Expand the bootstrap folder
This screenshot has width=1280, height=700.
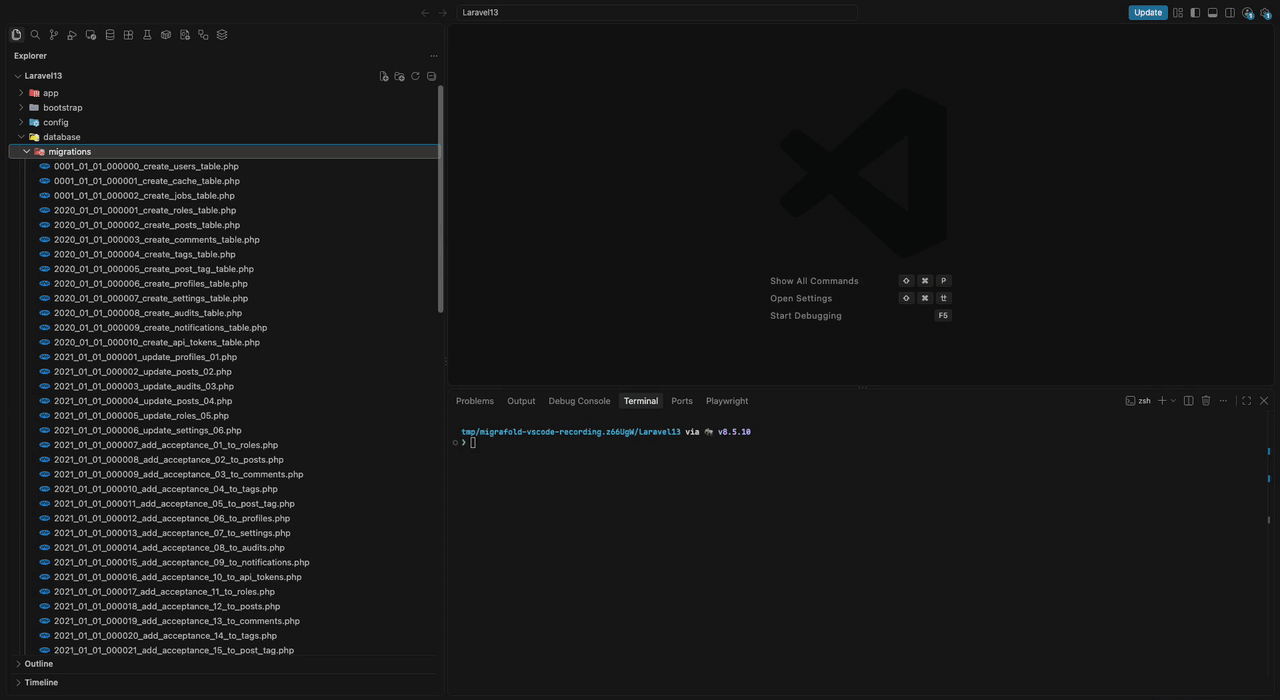21,108
